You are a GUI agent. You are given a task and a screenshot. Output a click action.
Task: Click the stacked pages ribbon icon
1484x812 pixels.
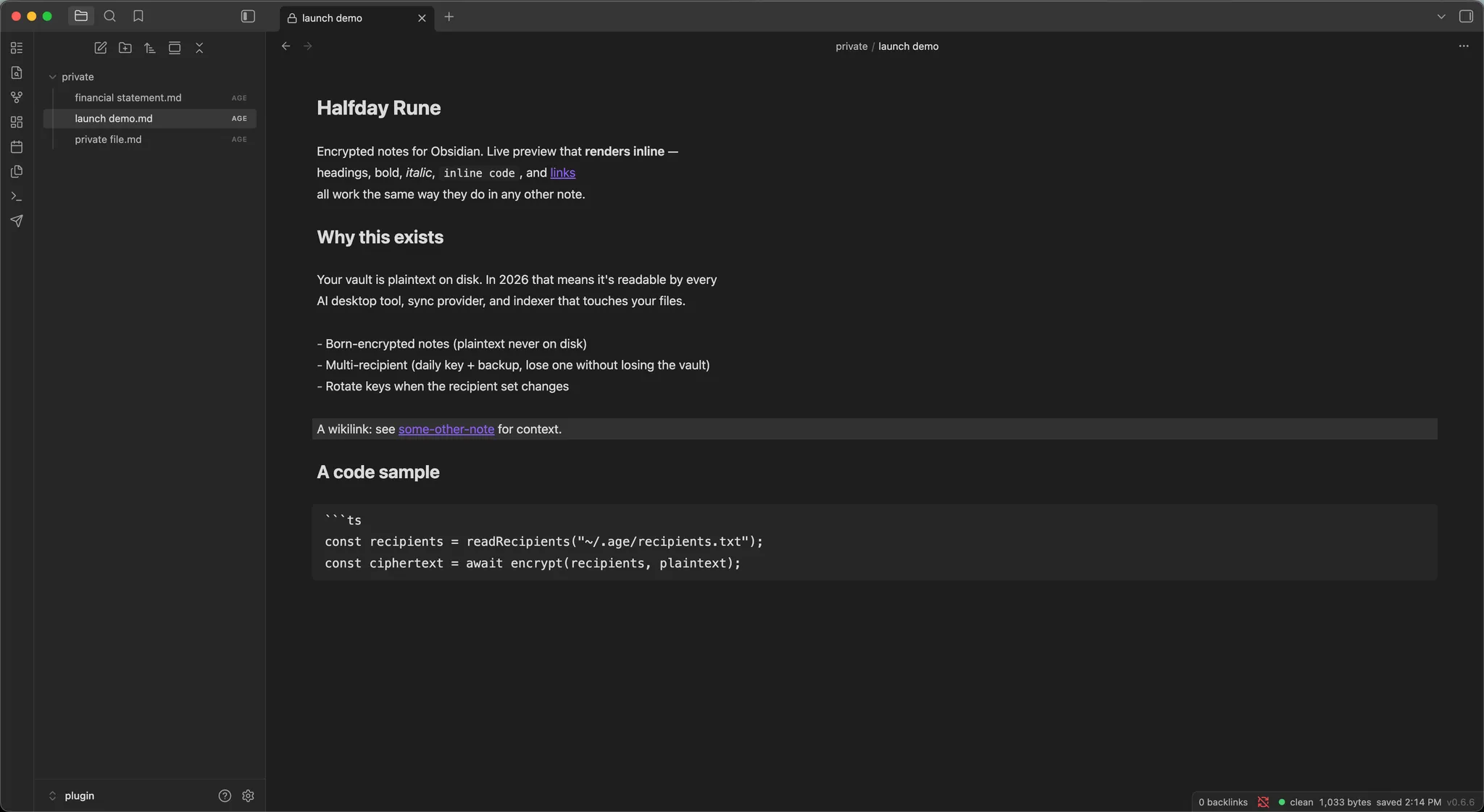(17, 172)
